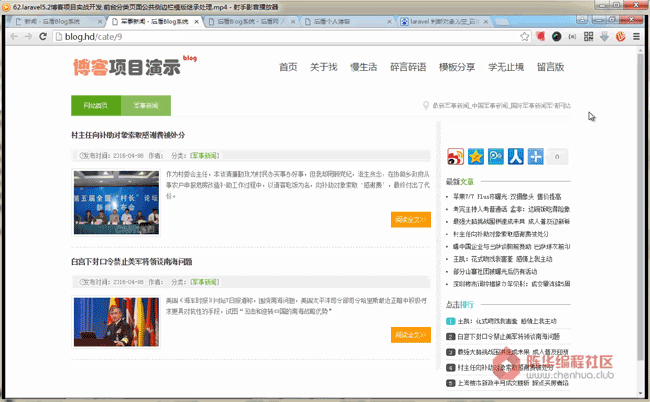Close the 后盾个人博客 browser tab
Viewport: 650px width, 402px height.
389,22
